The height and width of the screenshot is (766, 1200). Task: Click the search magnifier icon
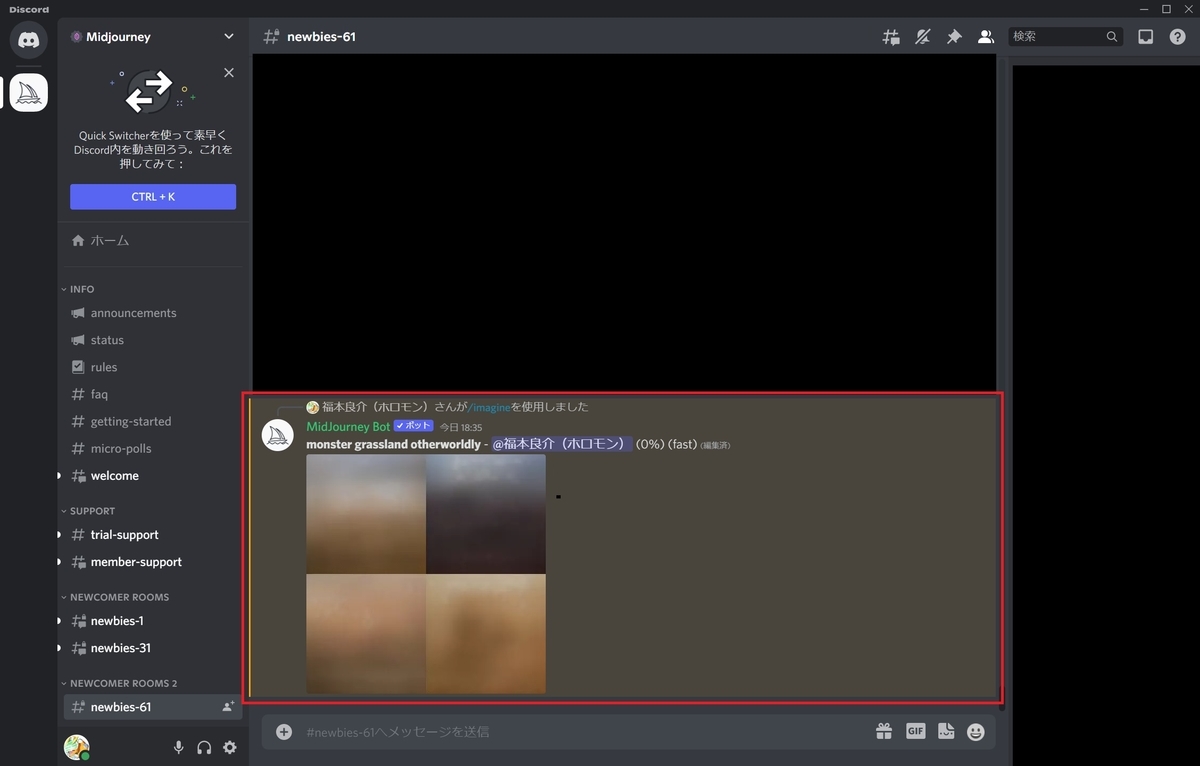(x=1112, y=37)
